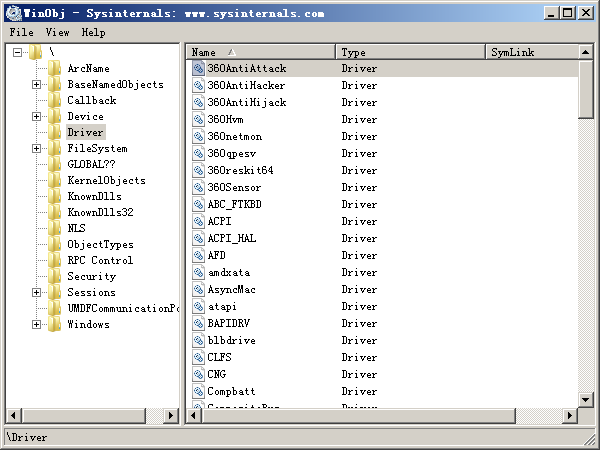Image resolution: width=600 pixels, height=450 pixels.
Task: Click the driver list vertical scrollbar thumb
Action: pos(585,89)
